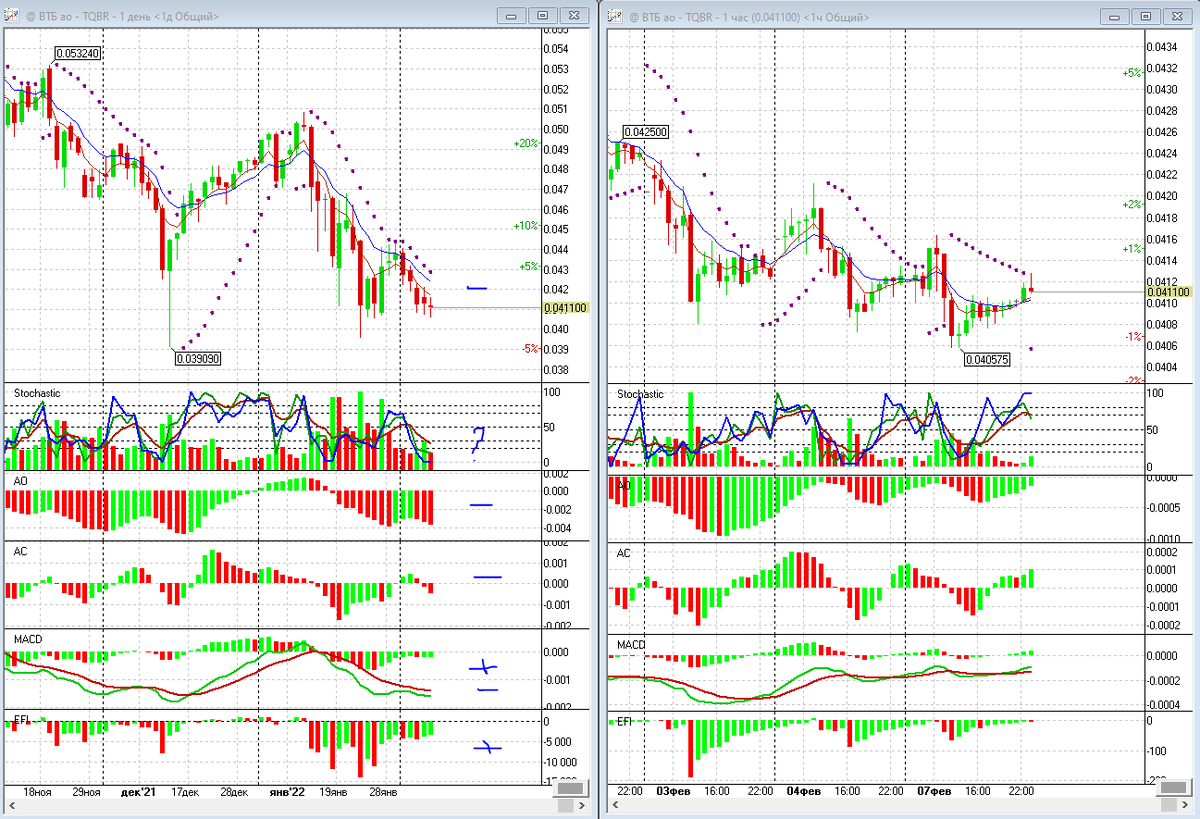The height and width of the screenshot is (819, 1200).
Task: Click the -1% level marker on hourly chart
Action: point(1133,337)
